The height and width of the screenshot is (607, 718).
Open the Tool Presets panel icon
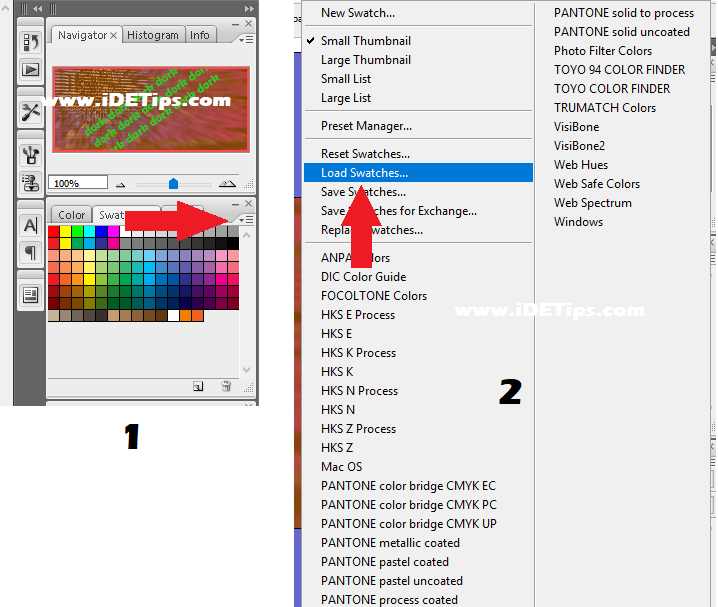pyautogui.click(x=31, y=112)
